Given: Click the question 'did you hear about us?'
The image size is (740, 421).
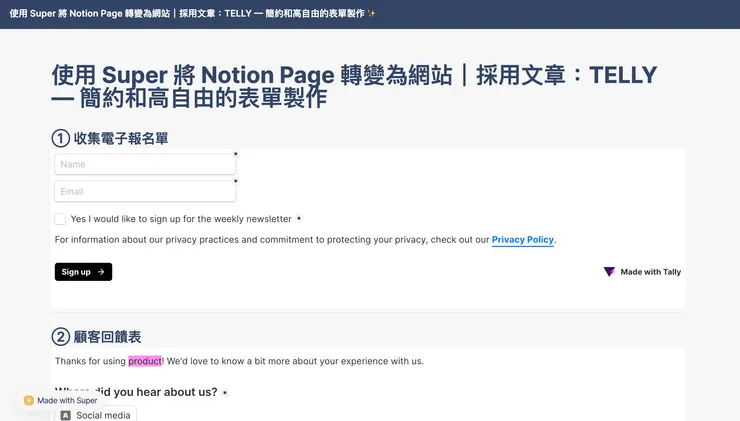Looking at the screenshot, I should (136, 392).
